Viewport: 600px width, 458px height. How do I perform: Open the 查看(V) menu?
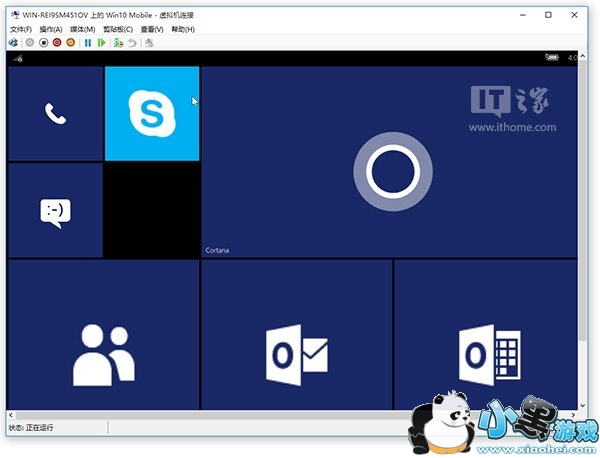[152, 30]
